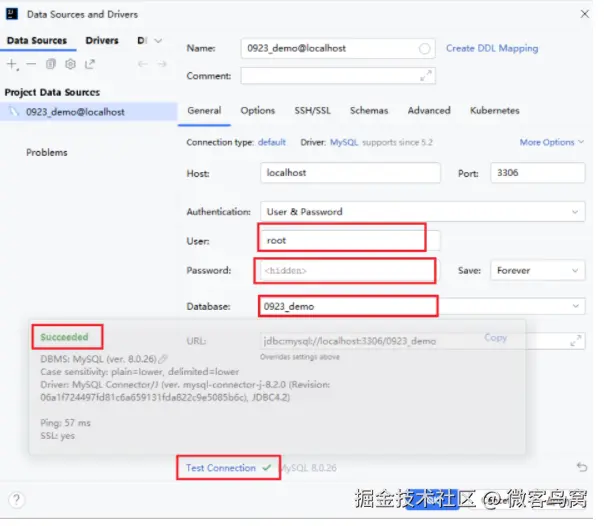The width and height of the screenshot is (604, 526).
Task: Open the Options tab
Action: 258,111
